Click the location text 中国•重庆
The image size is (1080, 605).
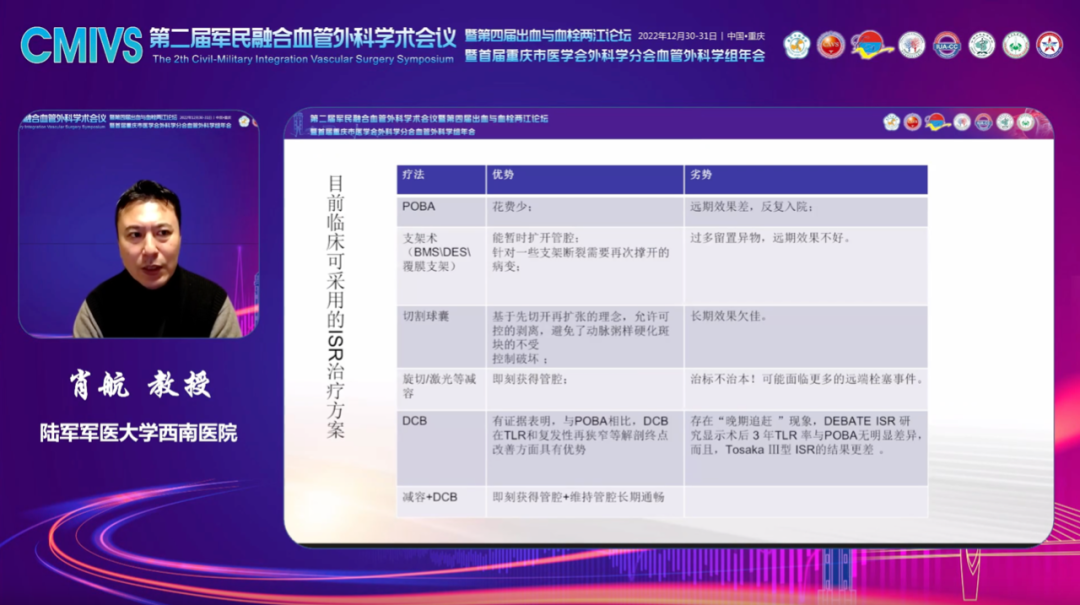[746, 36]
